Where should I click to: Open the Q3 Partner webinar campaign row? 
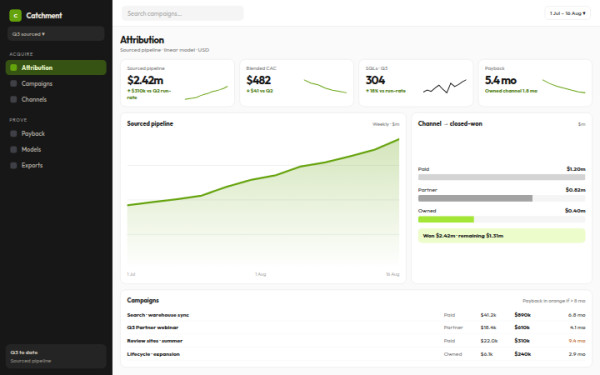point(356,328)
